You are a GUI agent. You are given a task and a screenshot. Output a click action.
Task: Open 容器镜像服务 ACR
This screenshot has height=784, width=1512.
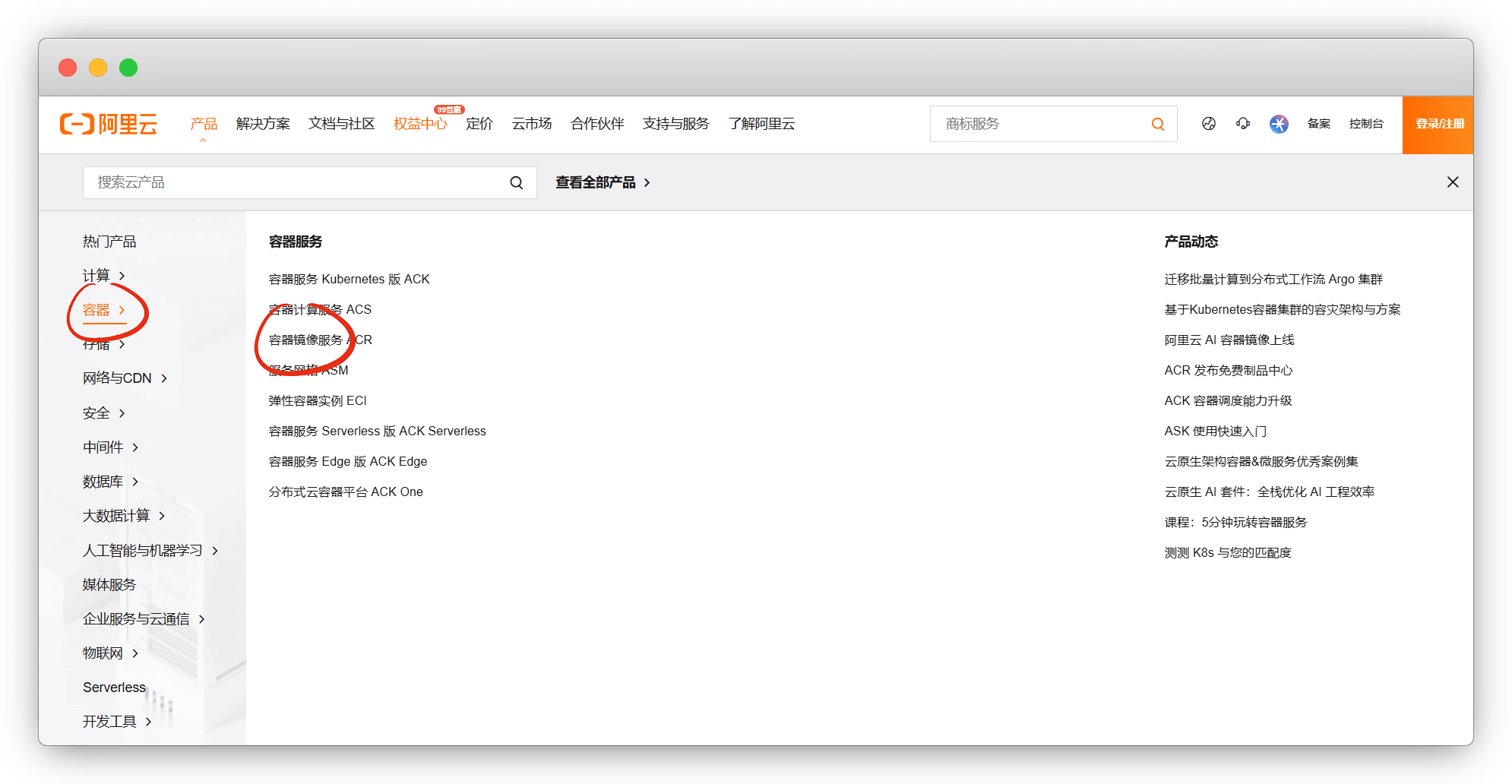[x=321, y=340]
